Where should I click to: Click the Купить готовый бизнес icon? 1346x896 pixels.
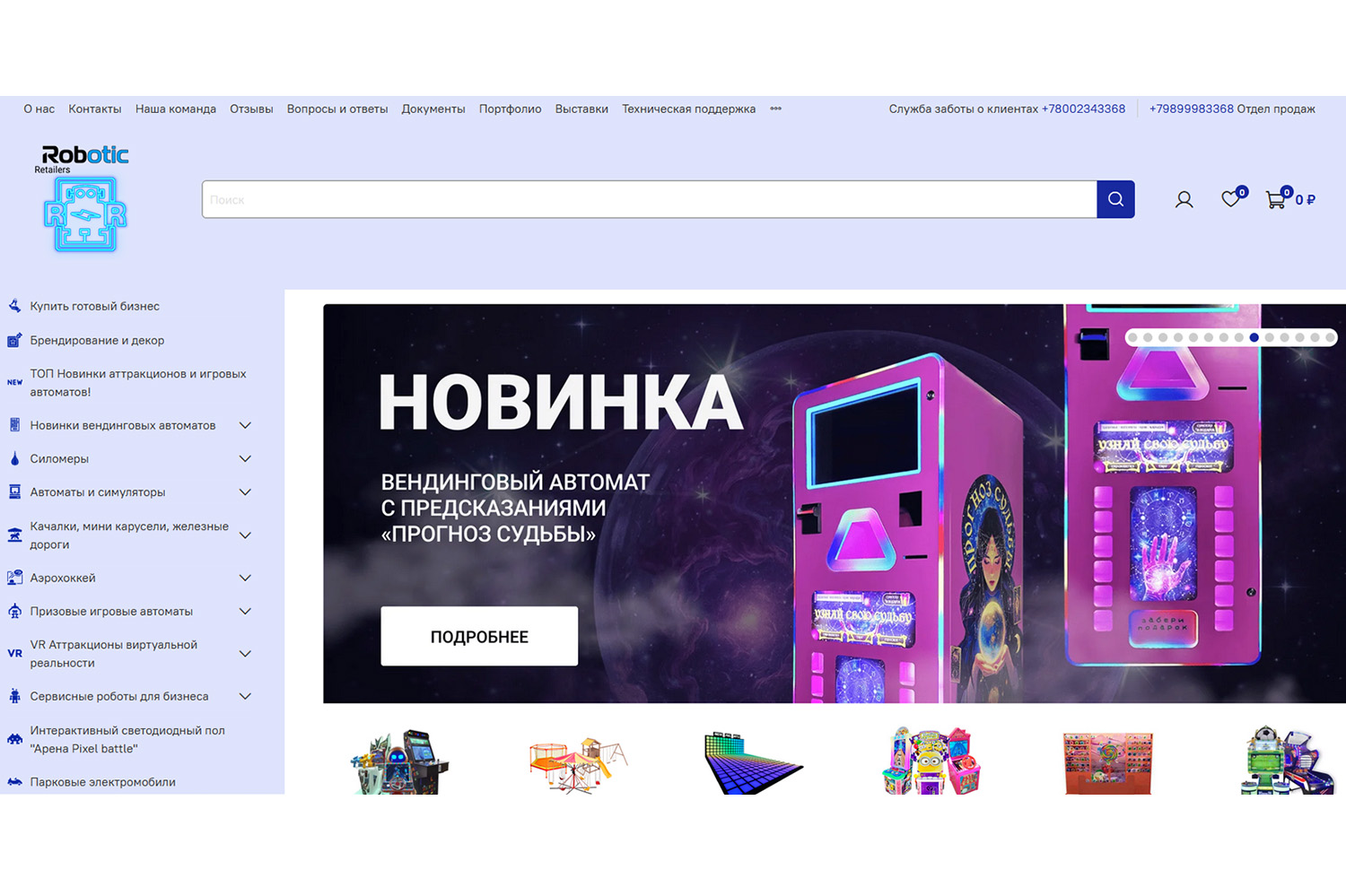[x=14, y=306]
